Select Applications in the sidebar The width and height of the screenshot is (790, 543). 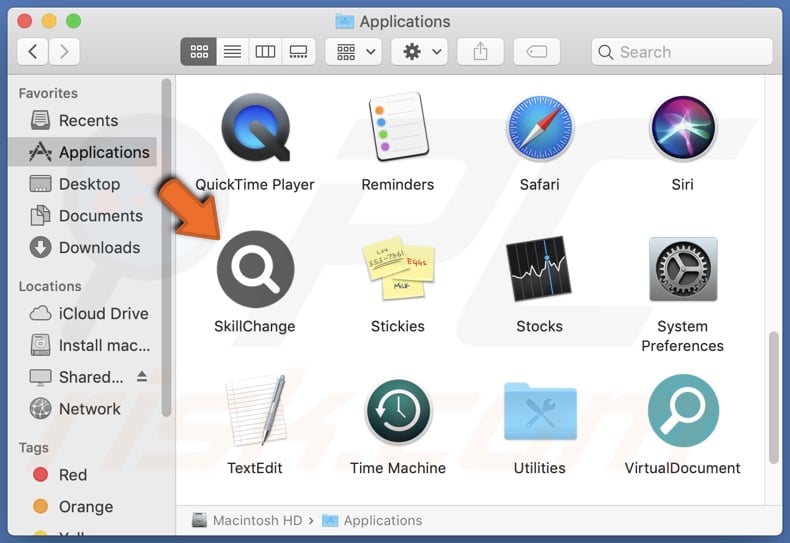(83, 152)
